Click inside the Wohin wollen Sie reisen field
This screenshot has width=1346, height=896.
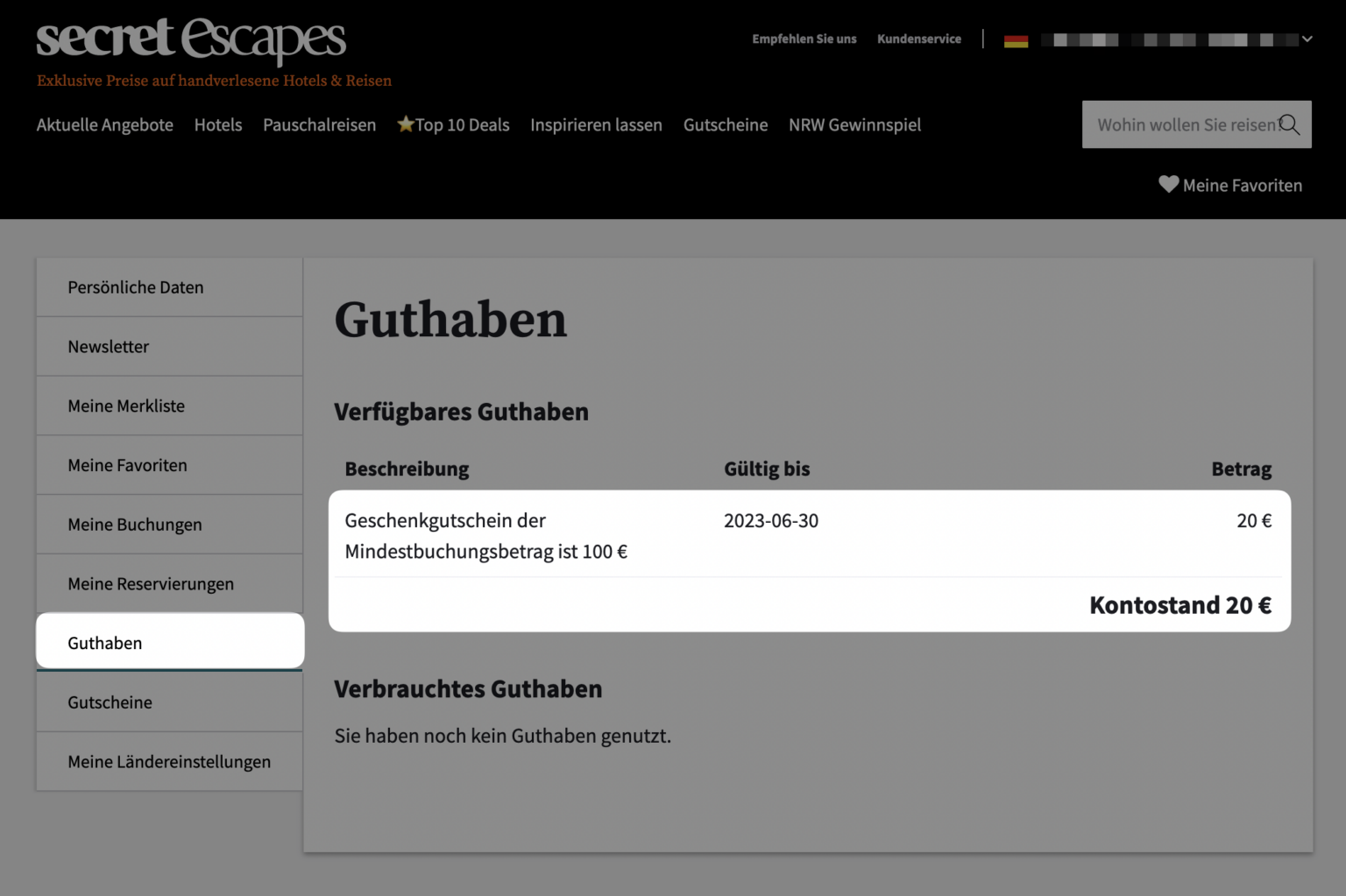pos(1174,124)
